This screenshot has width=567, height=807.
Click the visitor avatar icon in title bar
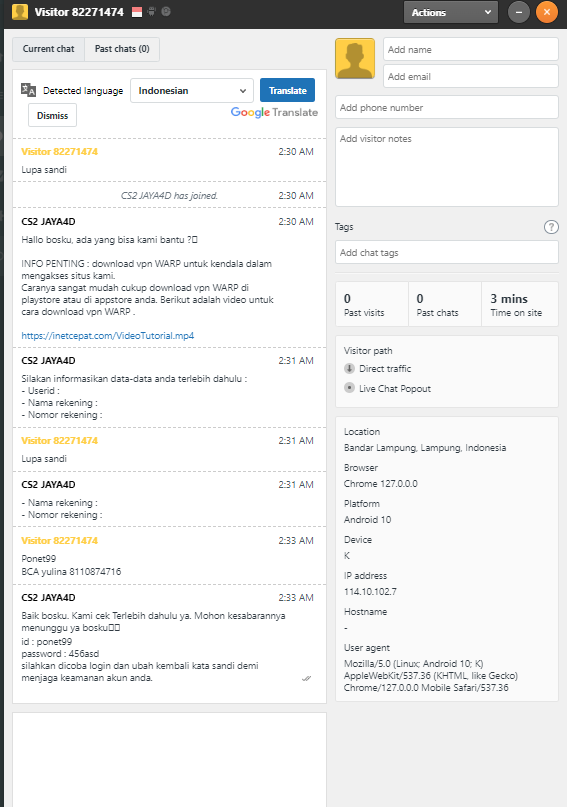(20, 12)
